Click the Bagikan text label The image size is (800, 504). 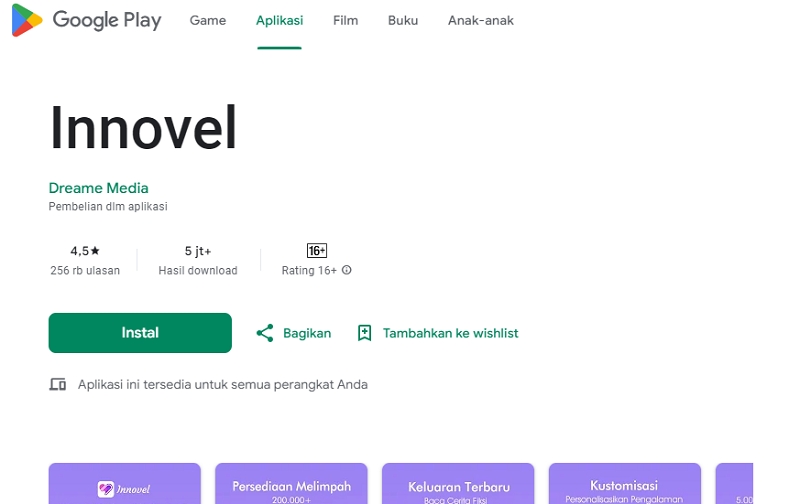pos(307,333)
